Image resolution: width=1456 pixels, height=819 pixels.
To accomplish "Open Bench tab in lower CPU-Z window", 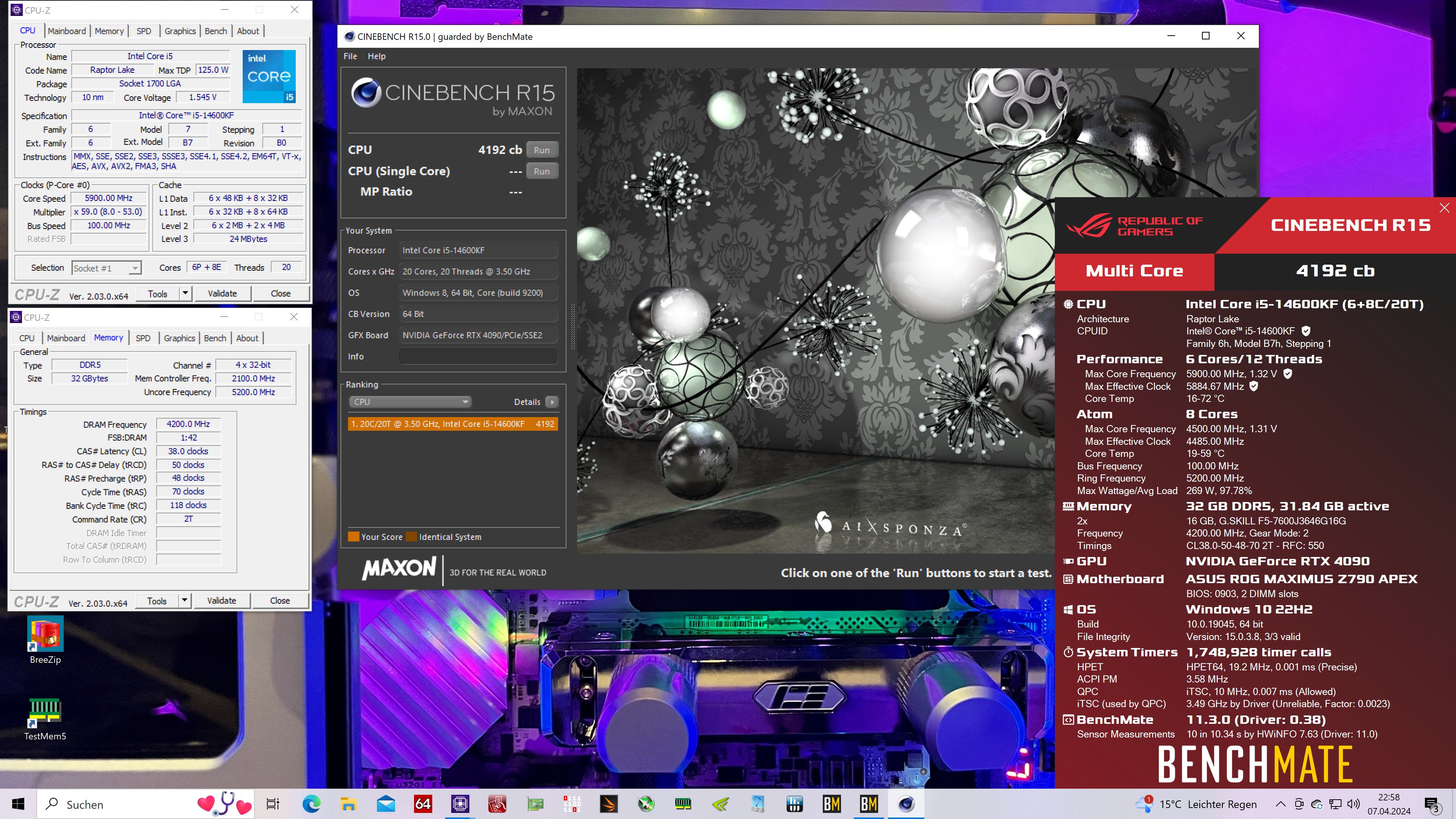I will pos(215,338).
